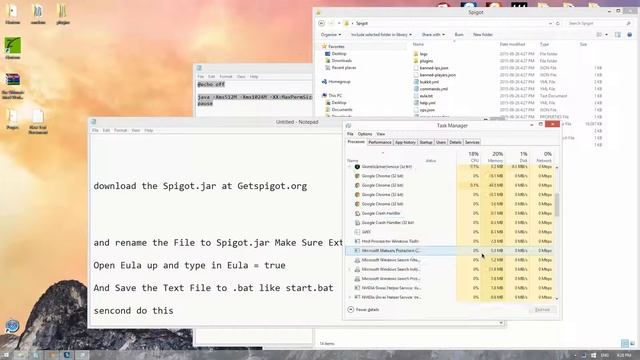Viewport: 640px width, 360px height.
Task: Open the Task Manager Options menu
Action: click(365, 134)
